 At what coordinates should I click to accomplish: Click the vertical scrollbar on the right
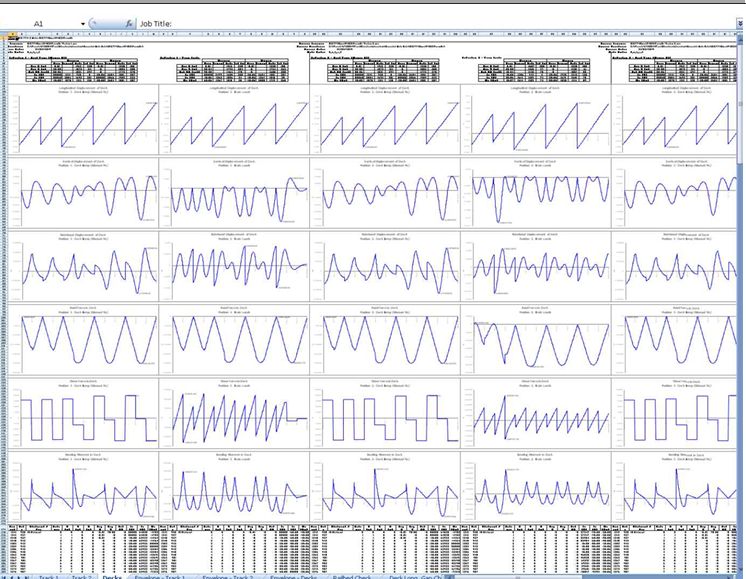pos(741,300)
